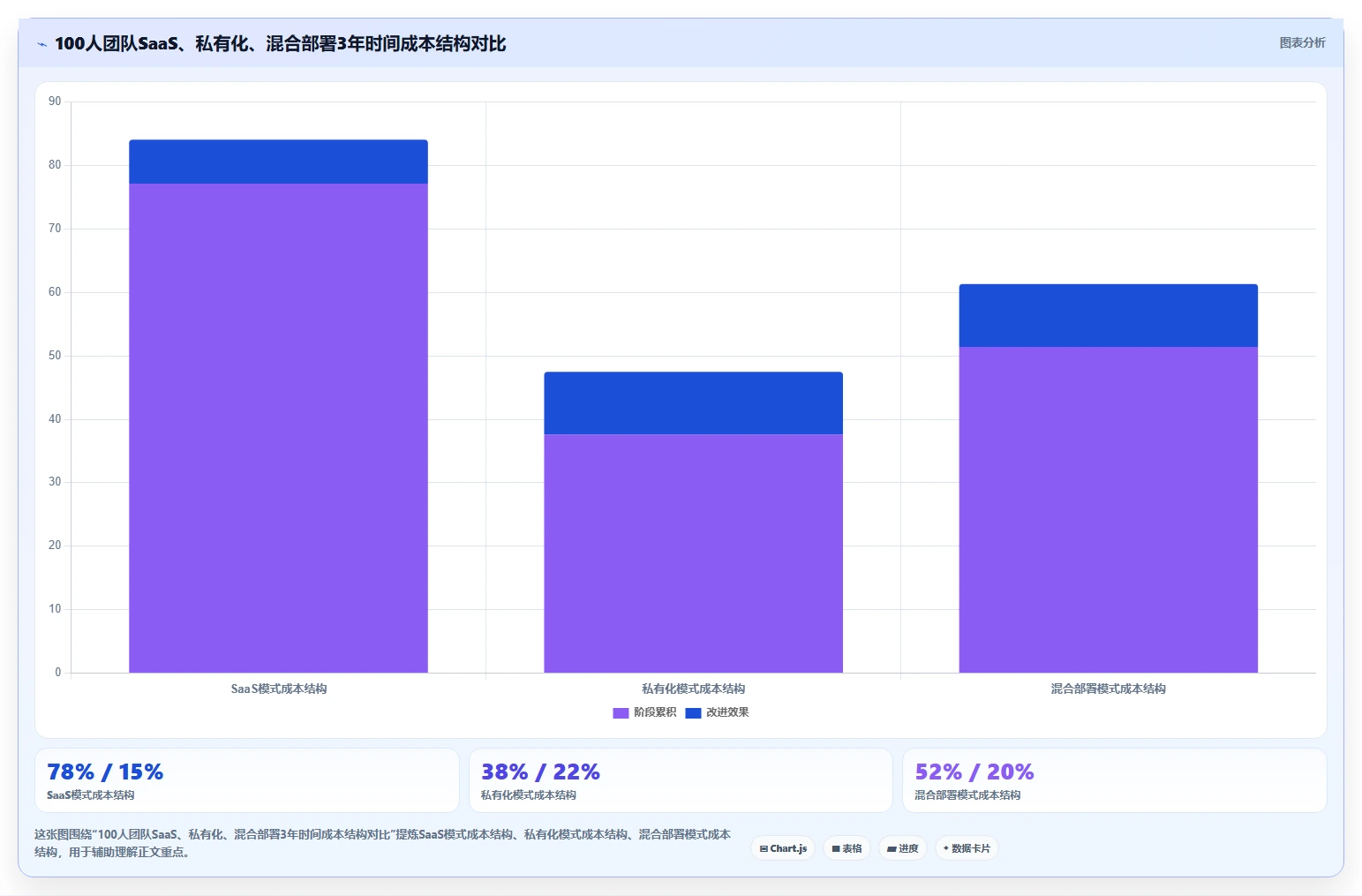This screenshot has width=1362, height=896.
Task: Click the purple 混合部署模式 bar segment
Action: pyautogui.click(x=1108, y=509)
